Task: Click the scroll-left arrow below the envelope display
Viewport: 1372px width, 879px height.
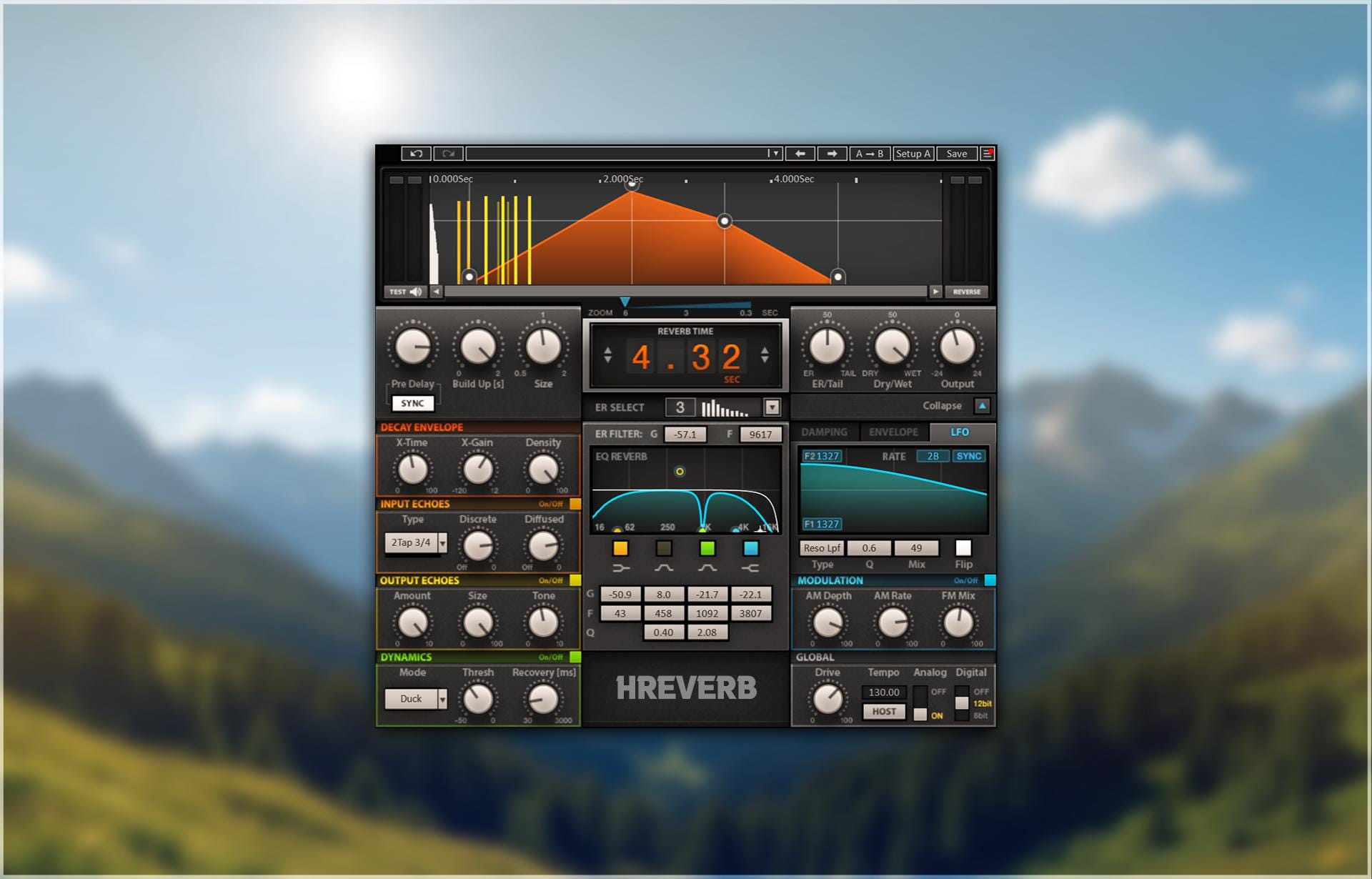Action: click(x=437, y=292)
